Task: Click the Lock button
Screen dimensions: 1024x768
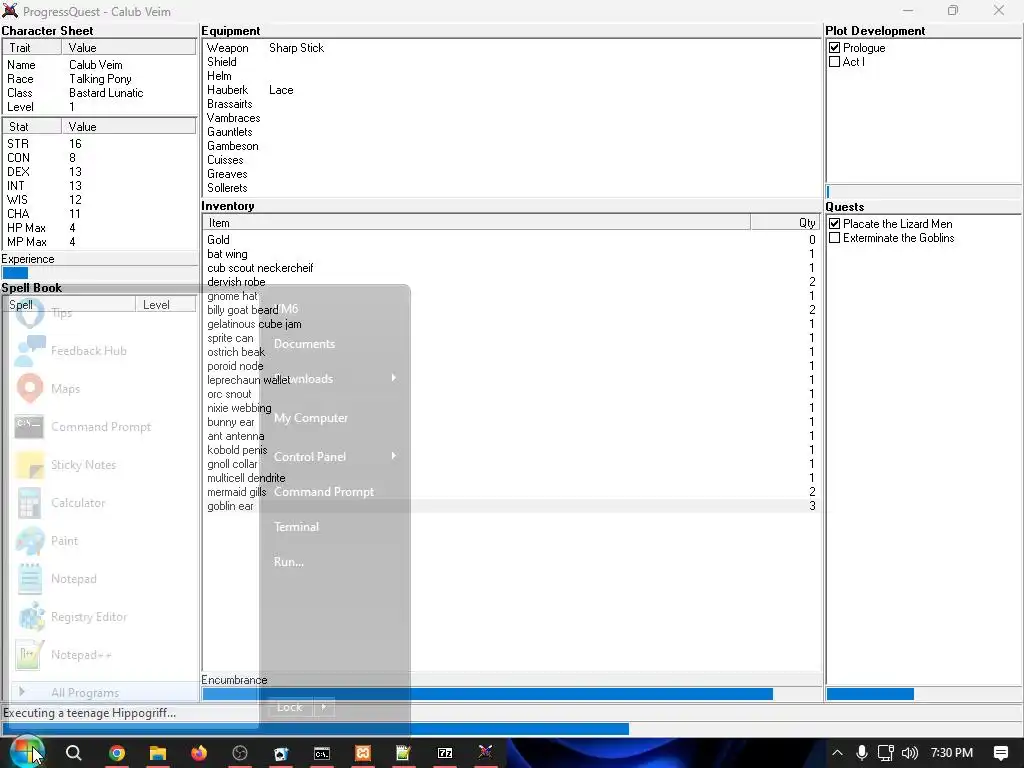Action: (289, 707)
